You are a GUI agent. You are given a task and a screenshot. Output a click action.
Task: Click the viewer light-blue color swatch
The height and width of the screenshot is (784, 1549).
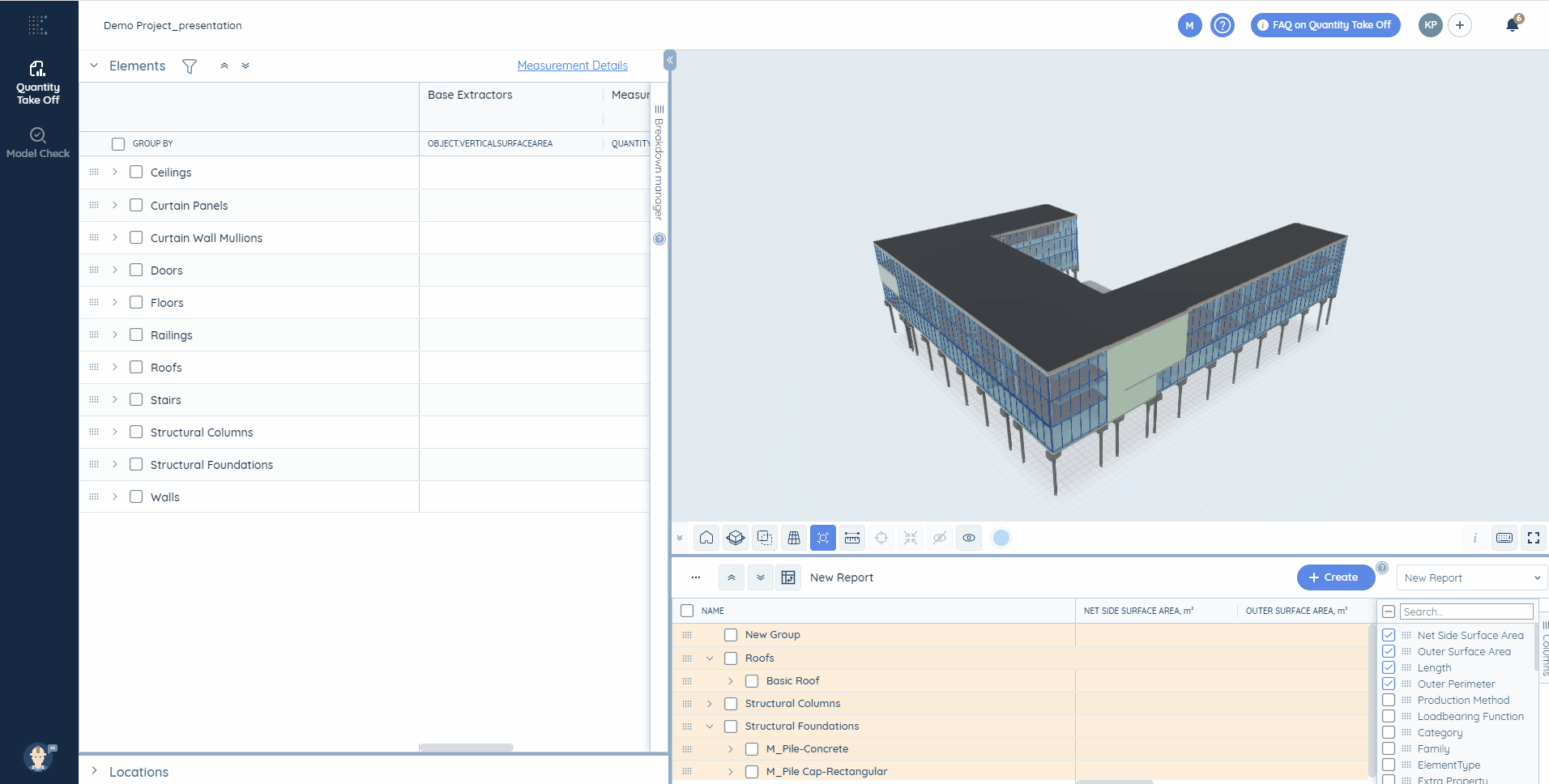point(1001,538)
